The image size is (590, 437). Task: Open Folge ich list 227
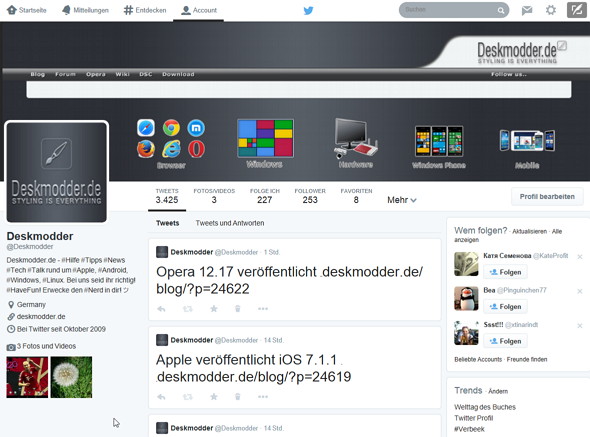coord(265,196)
